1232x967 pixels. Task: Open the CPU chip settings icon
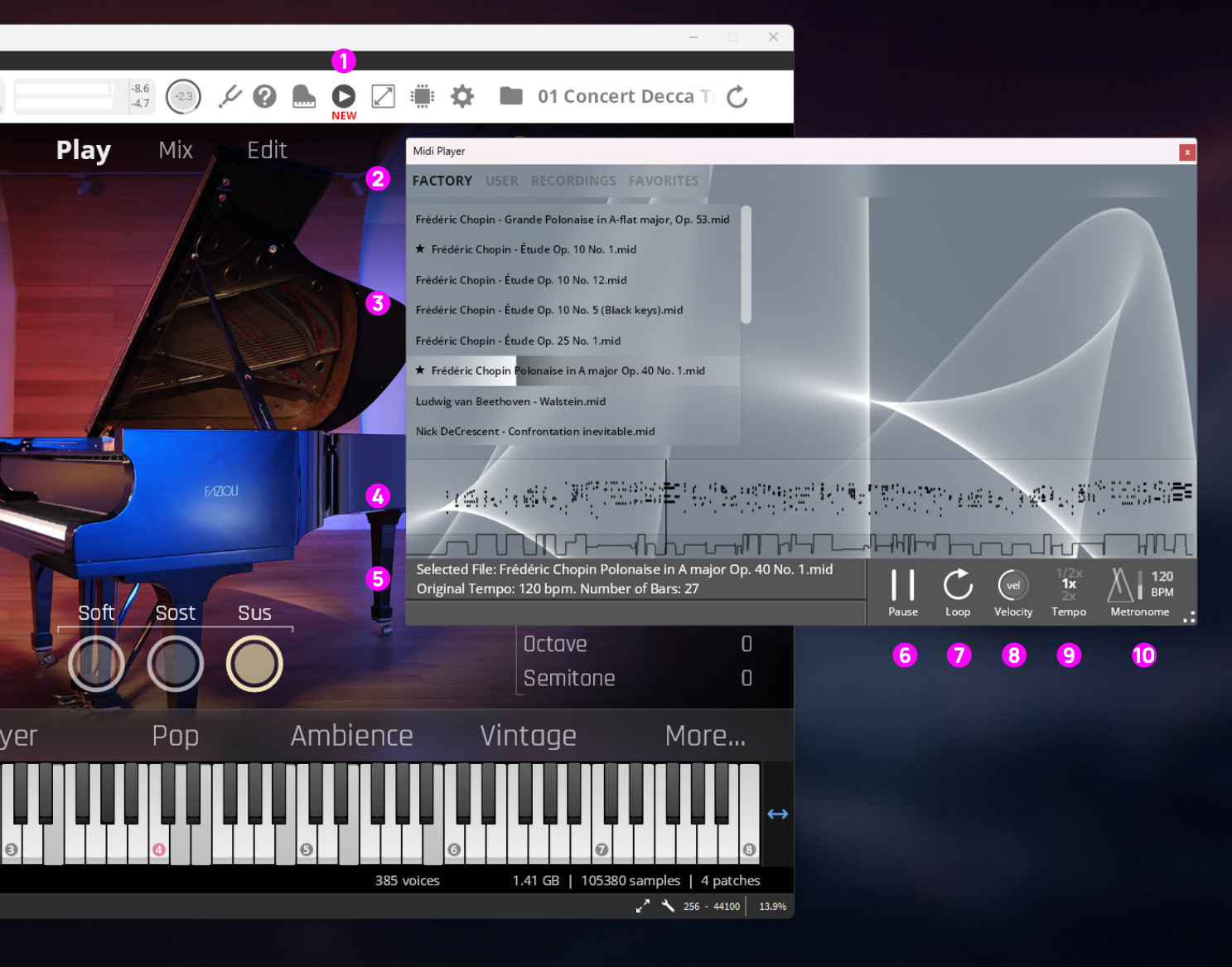pyautogui.click(x=423, y=97)
